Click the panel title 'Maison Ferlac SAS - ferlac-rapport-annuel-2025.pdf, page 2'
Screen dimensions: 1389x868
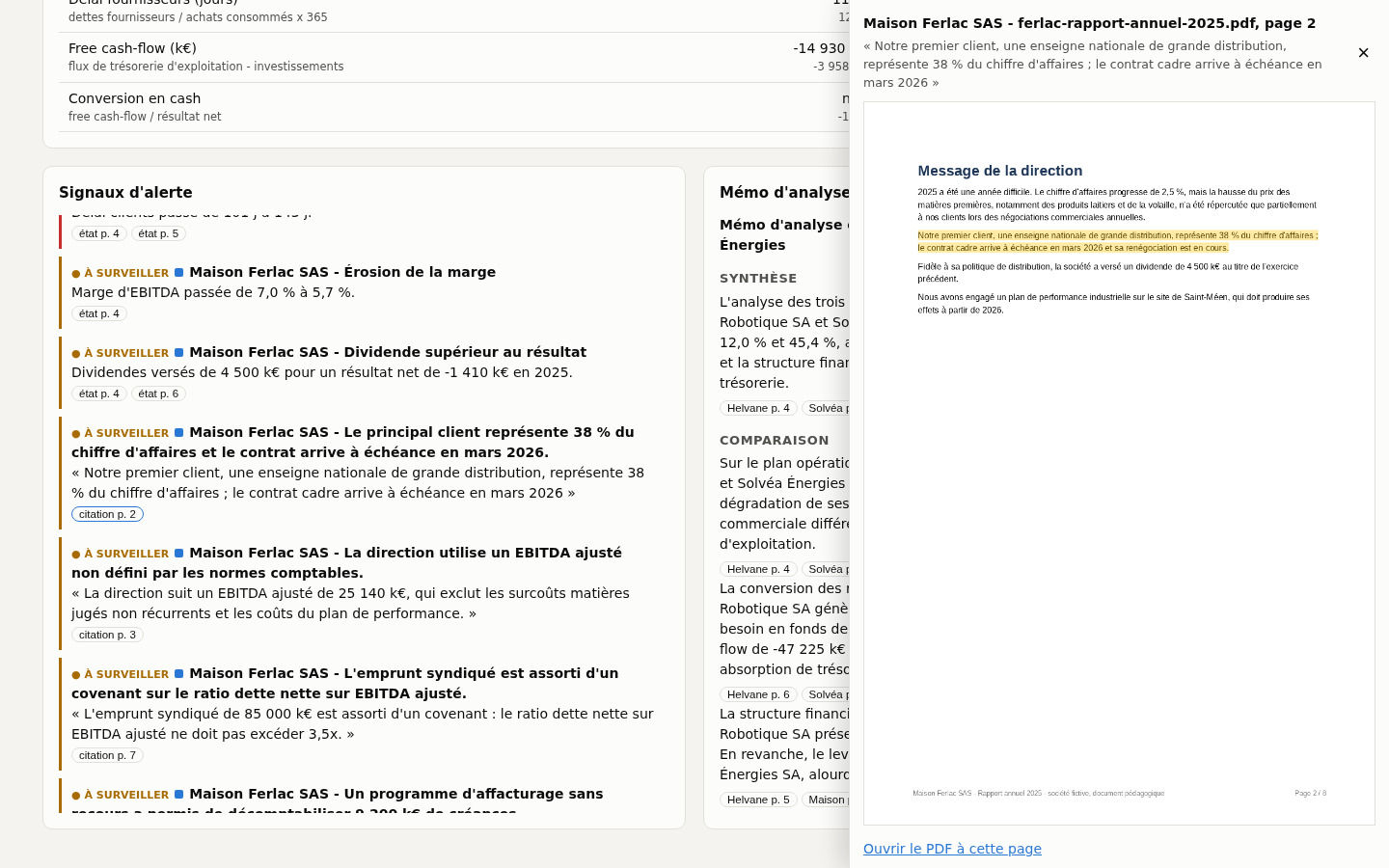coord(1089,23)
